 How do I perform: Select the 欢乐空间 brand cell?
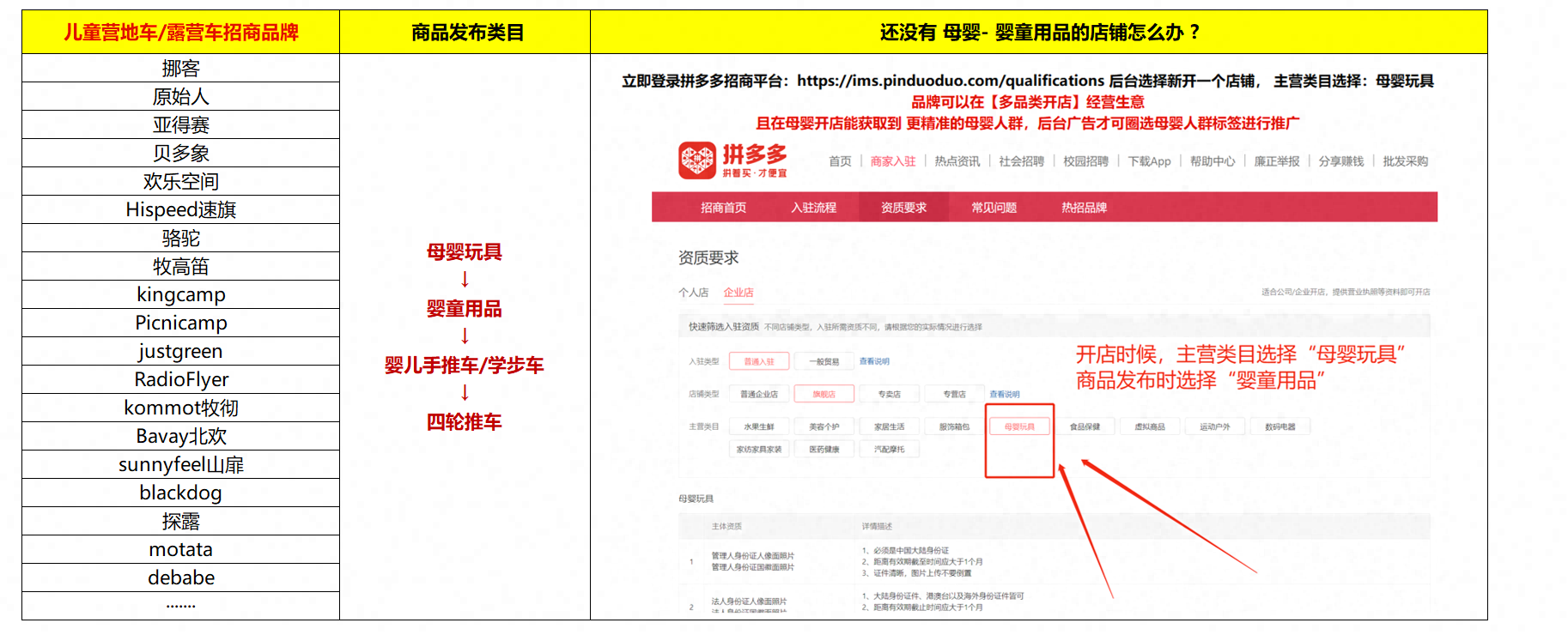coord(181,181)
